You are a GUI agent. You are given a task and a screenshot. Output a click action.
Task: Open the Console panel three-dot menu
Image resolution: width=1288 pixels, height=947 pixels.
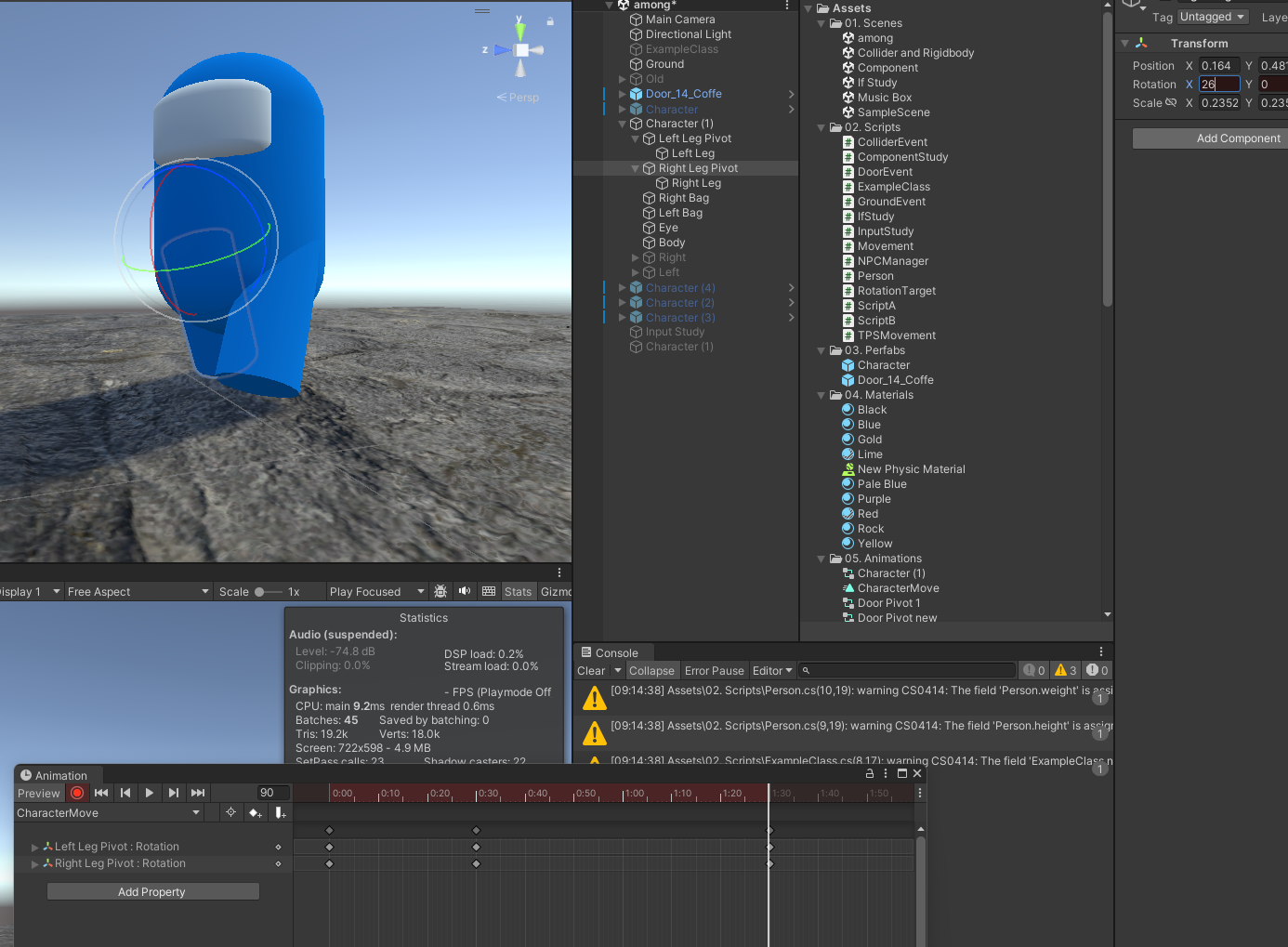[1101, 652]
